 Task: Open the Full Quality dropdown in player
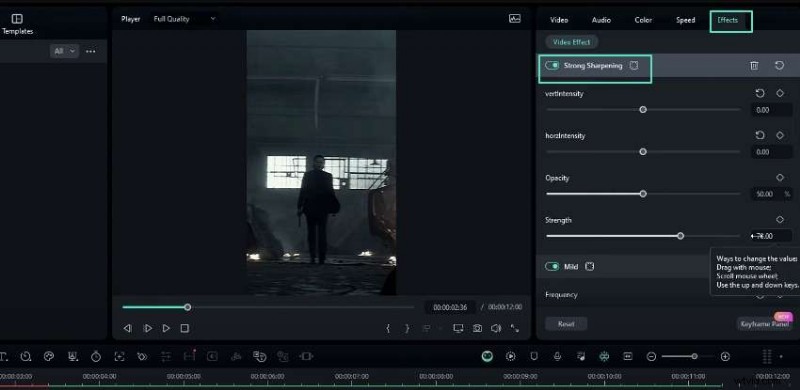[185, 19]
